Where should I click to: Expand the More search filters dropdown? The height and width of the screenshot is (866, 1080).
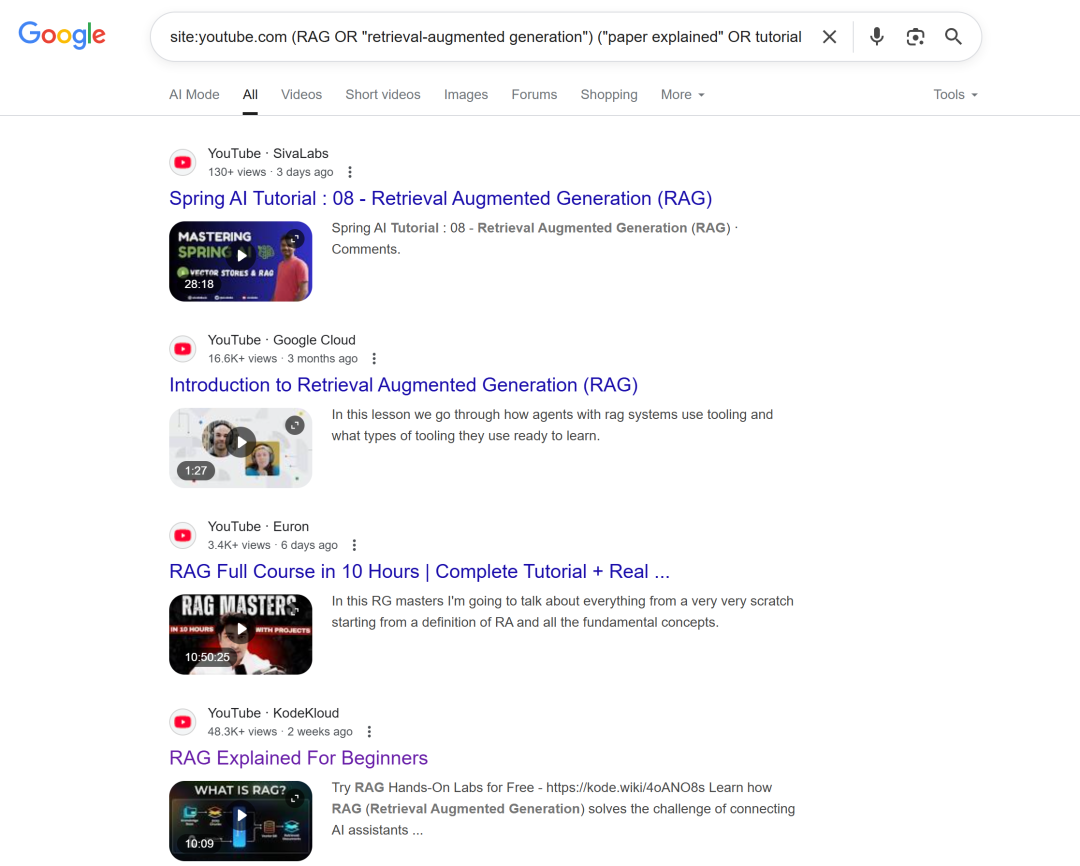(x=683, y=94)
